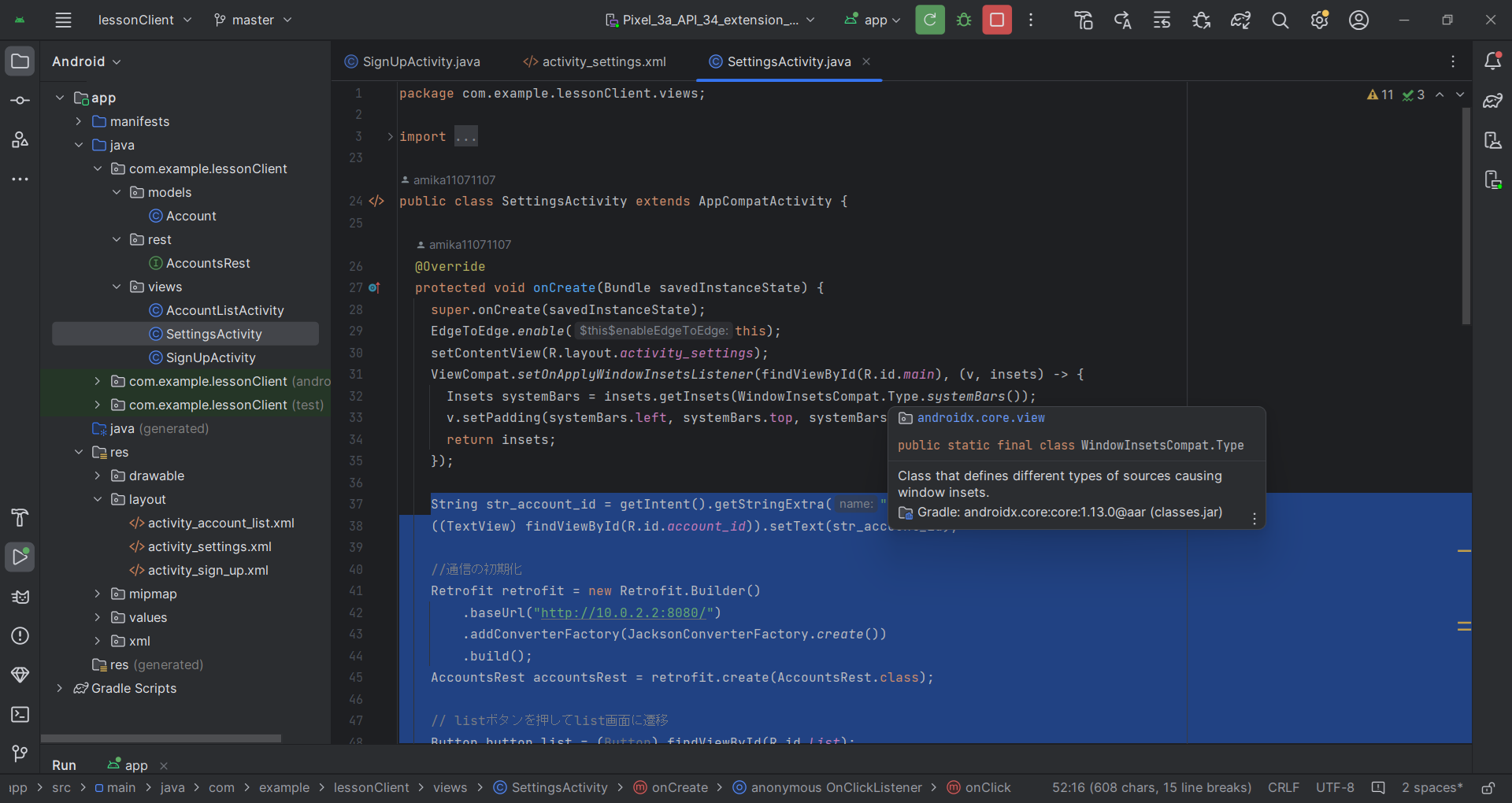Switch Android project view dropdown
This screenshot has width=1512, height=803.
[87, 61]
